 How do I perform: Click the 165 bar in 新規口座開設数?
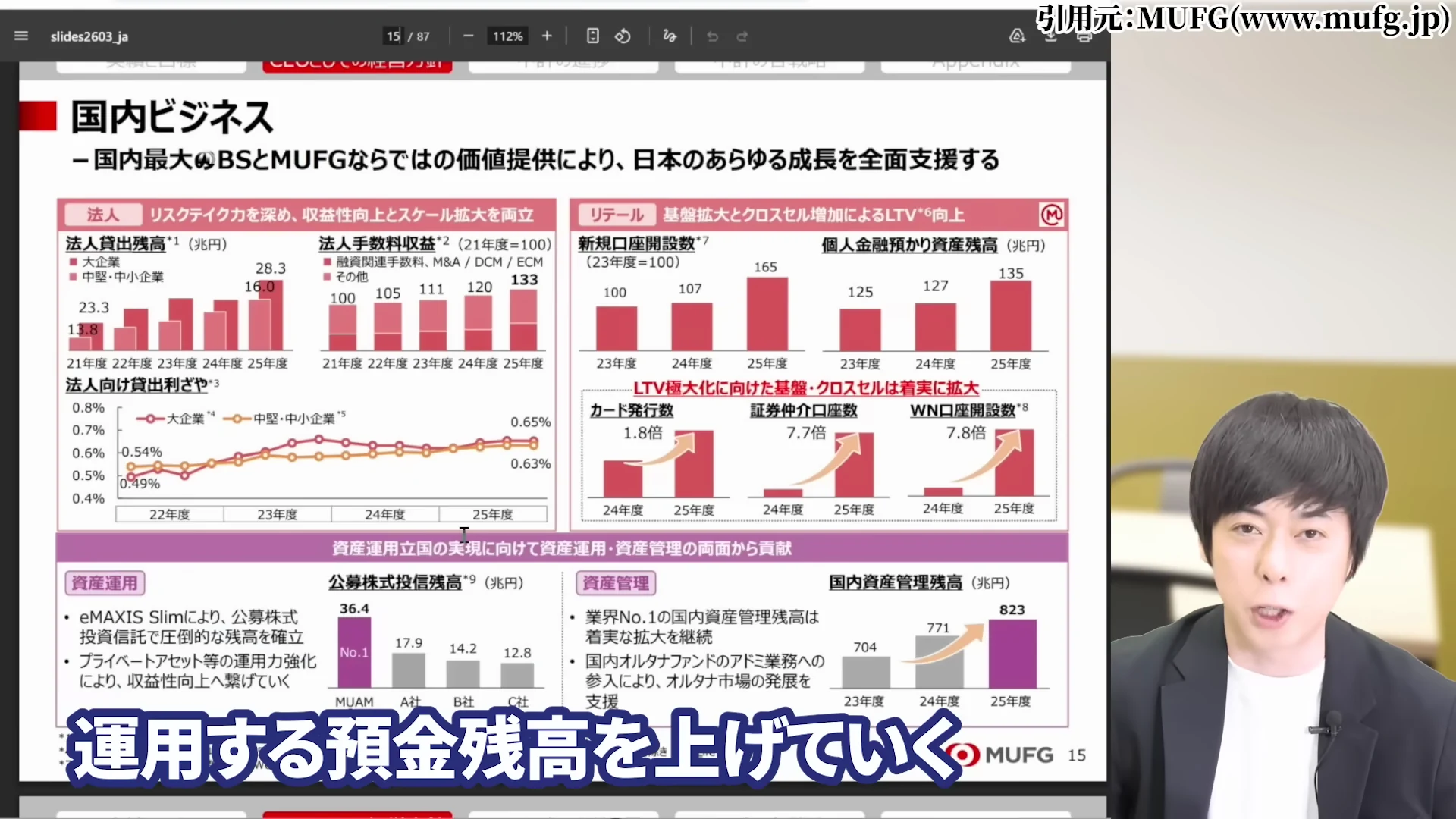tap(767, 313)
